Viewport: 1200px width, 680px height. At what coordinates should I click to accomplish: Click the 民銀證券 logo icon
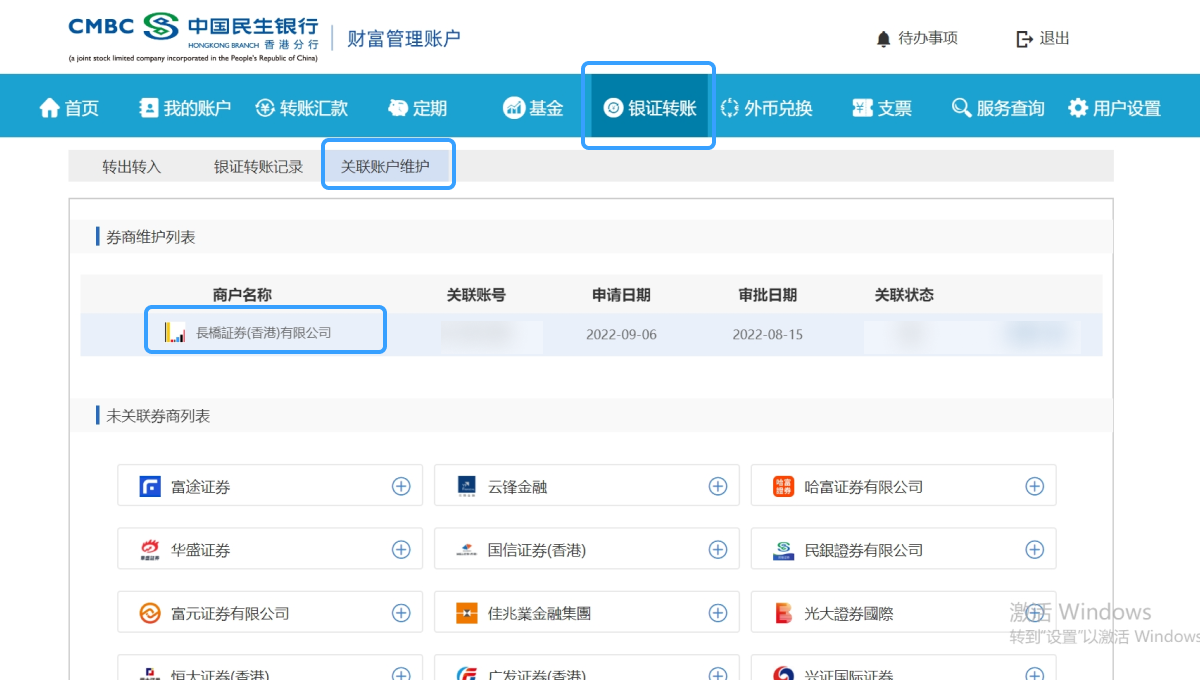(x=784, y=550)
